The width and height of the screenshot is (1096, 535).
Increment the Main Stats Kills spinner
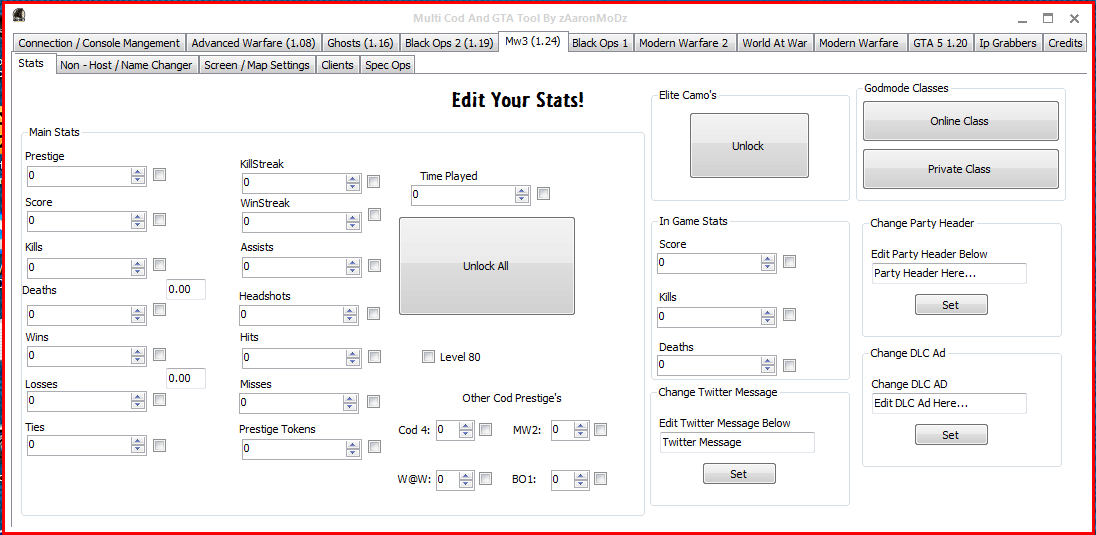pyautogui.click(x=138, y=264)
